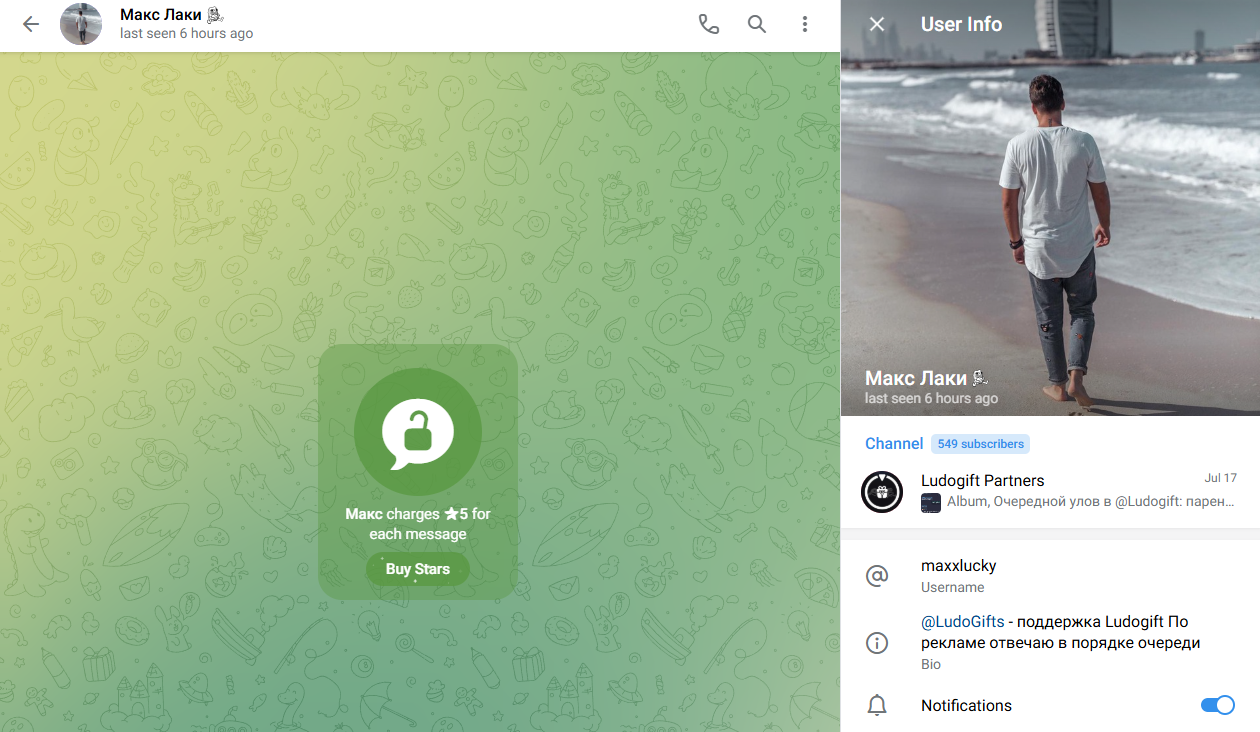The width and height of the screenshot is (1260, 732).
Task: Open the Ludogift Partners channel avatar
Action: click(881, 491)
